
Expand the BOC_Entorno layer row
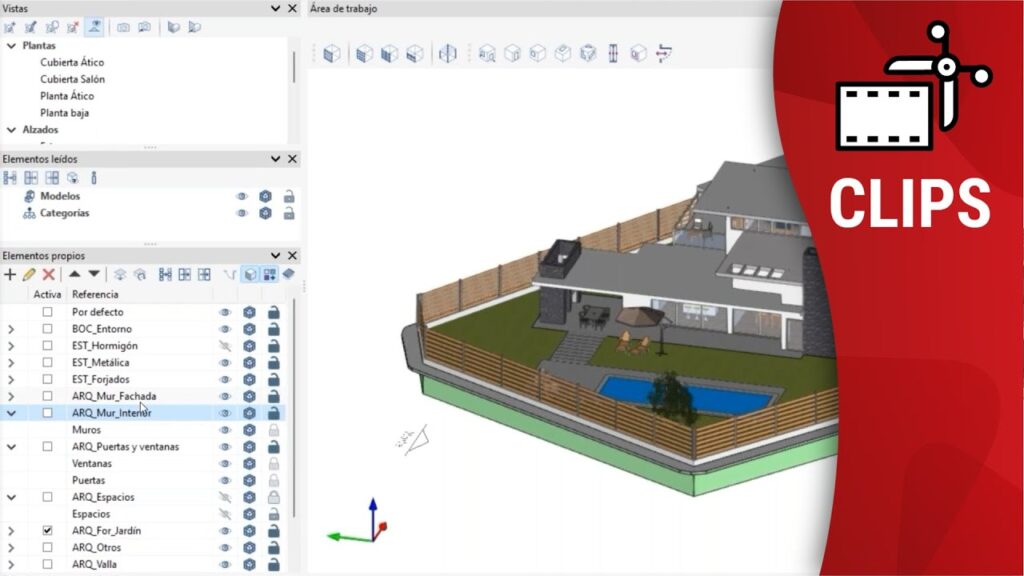11,329
